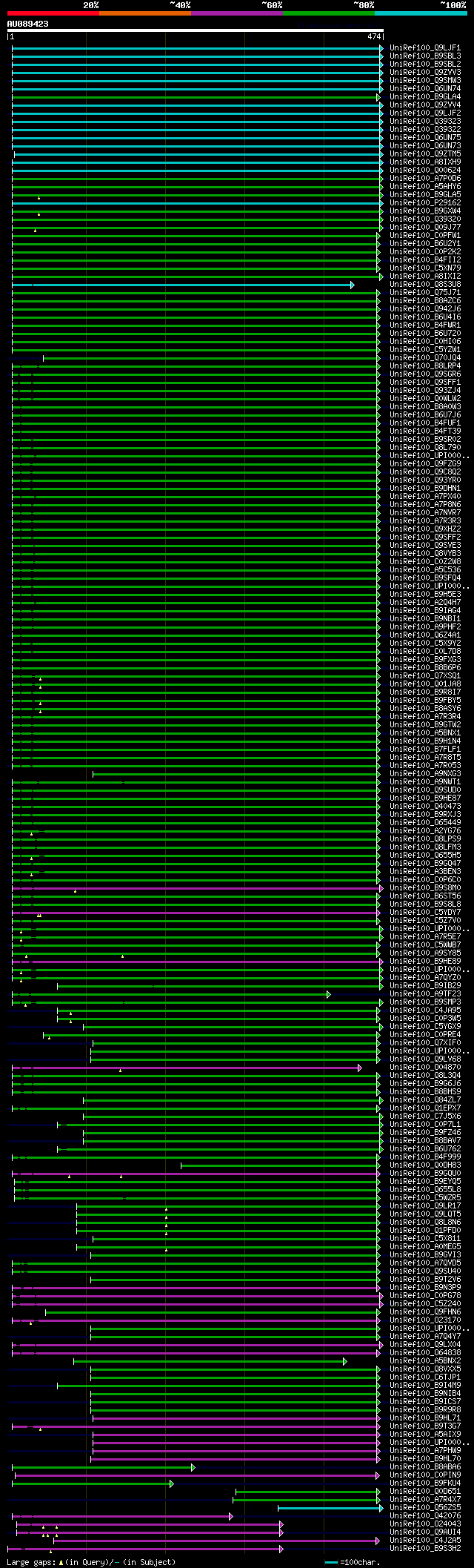Image resolution: width=474 pixels, height=1568 pixels.
Task: Open hit UniRef100_B9SMP3
Action: tap(425, 1002)
